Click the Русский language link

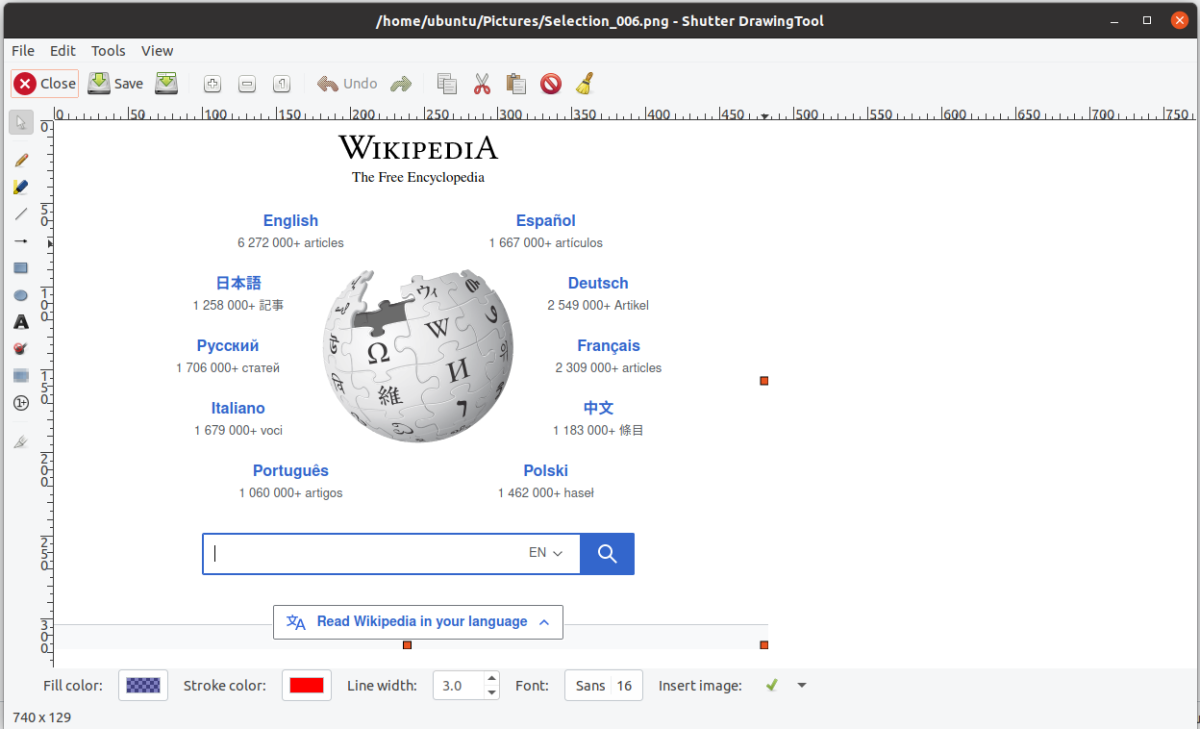click(228, 346)
